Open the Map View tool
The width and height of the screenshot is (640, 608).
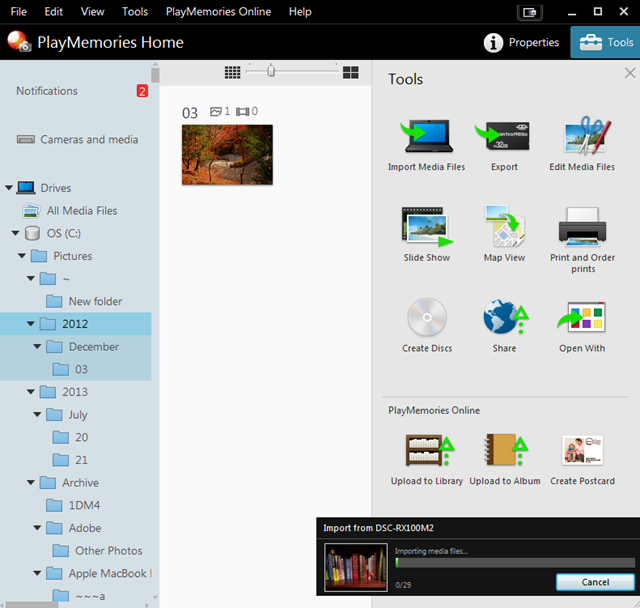click(x=504, y=235)
